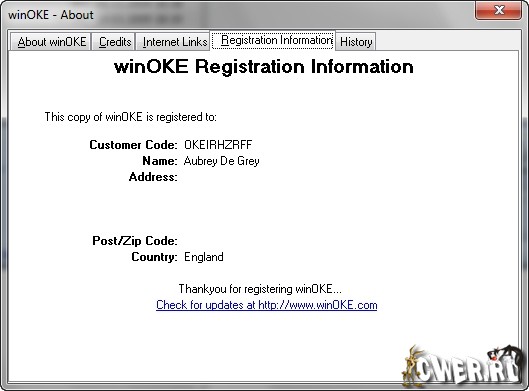The image size is (529, 391).
Task: Click the Thankyou for registering winOKE message
Action: pyautogui.click(x=260, y=289)
